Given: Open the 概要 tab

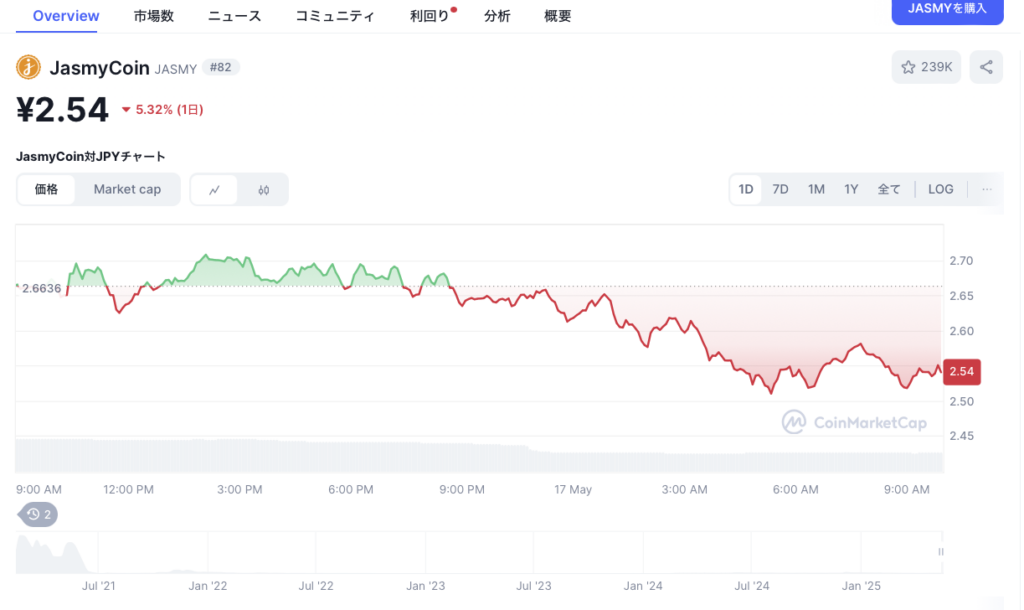Looking at the screenshot, I should (558, 16).
